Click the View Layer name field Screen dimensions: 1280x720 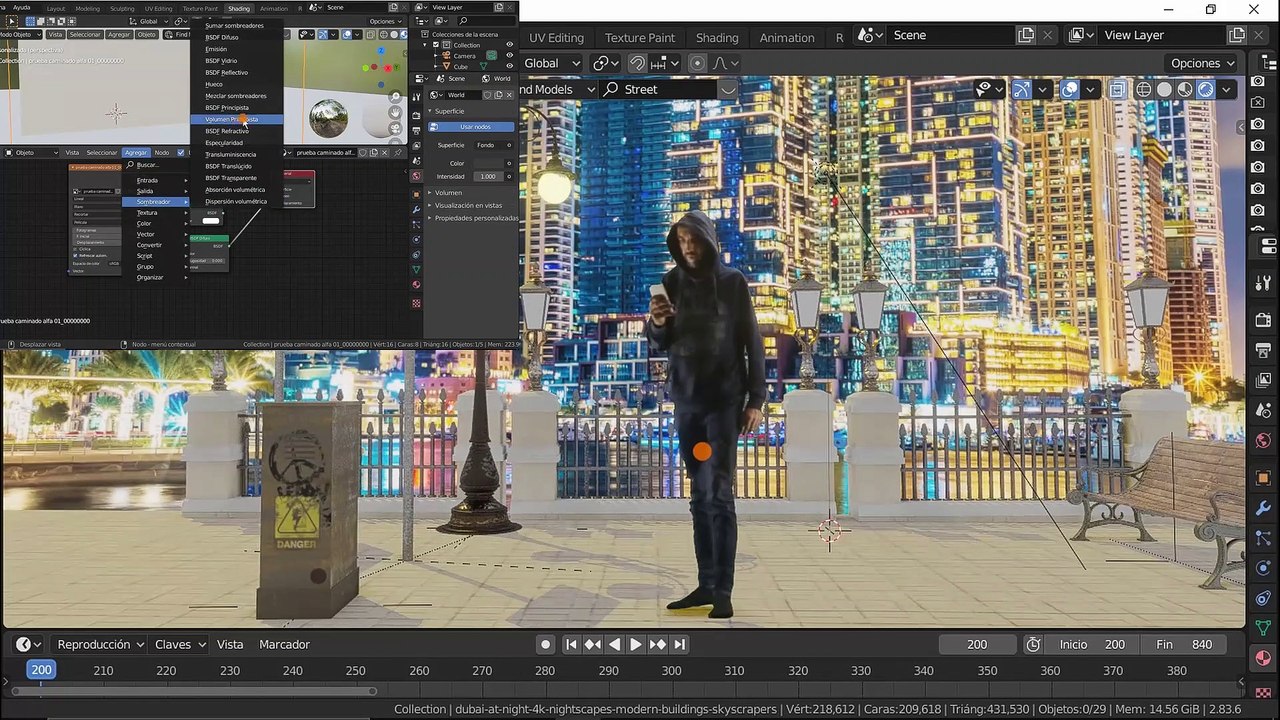click(x=1161, y=35)
